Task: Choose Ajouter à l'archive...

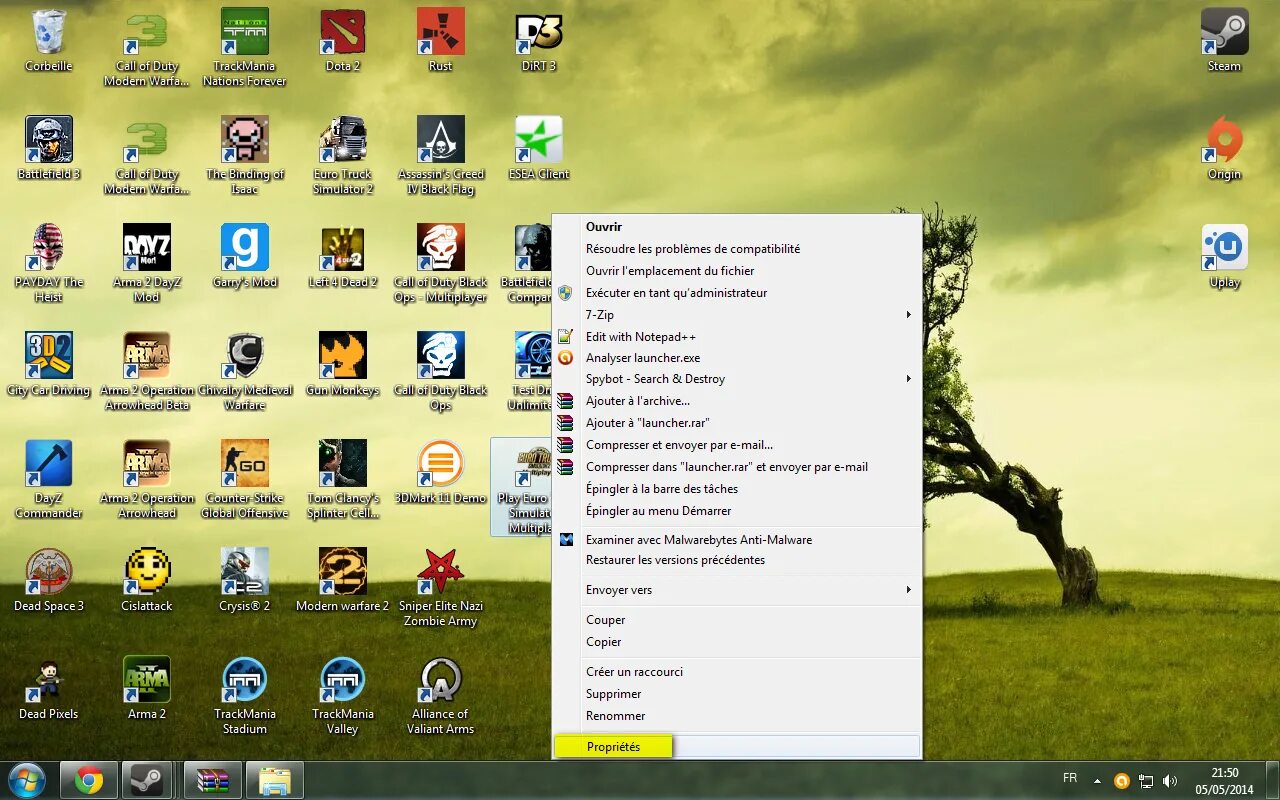Action: (736, 401)
